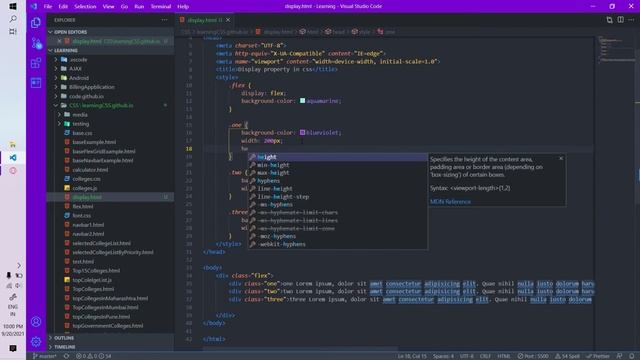
Task: Click the Open Changes editor icon
Action: pyautogui.click(x=609, y=20)
